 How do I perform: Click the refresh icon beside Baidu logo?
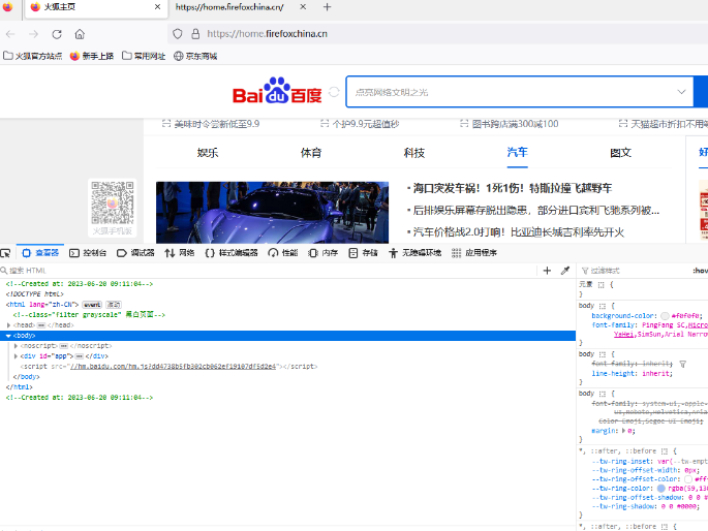tap(334, 92)
